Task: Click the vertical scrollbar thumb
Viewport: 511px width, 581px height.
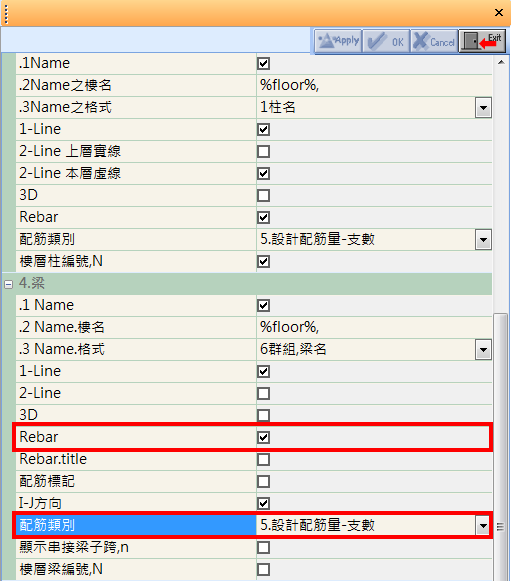Action: click(501, 447)
